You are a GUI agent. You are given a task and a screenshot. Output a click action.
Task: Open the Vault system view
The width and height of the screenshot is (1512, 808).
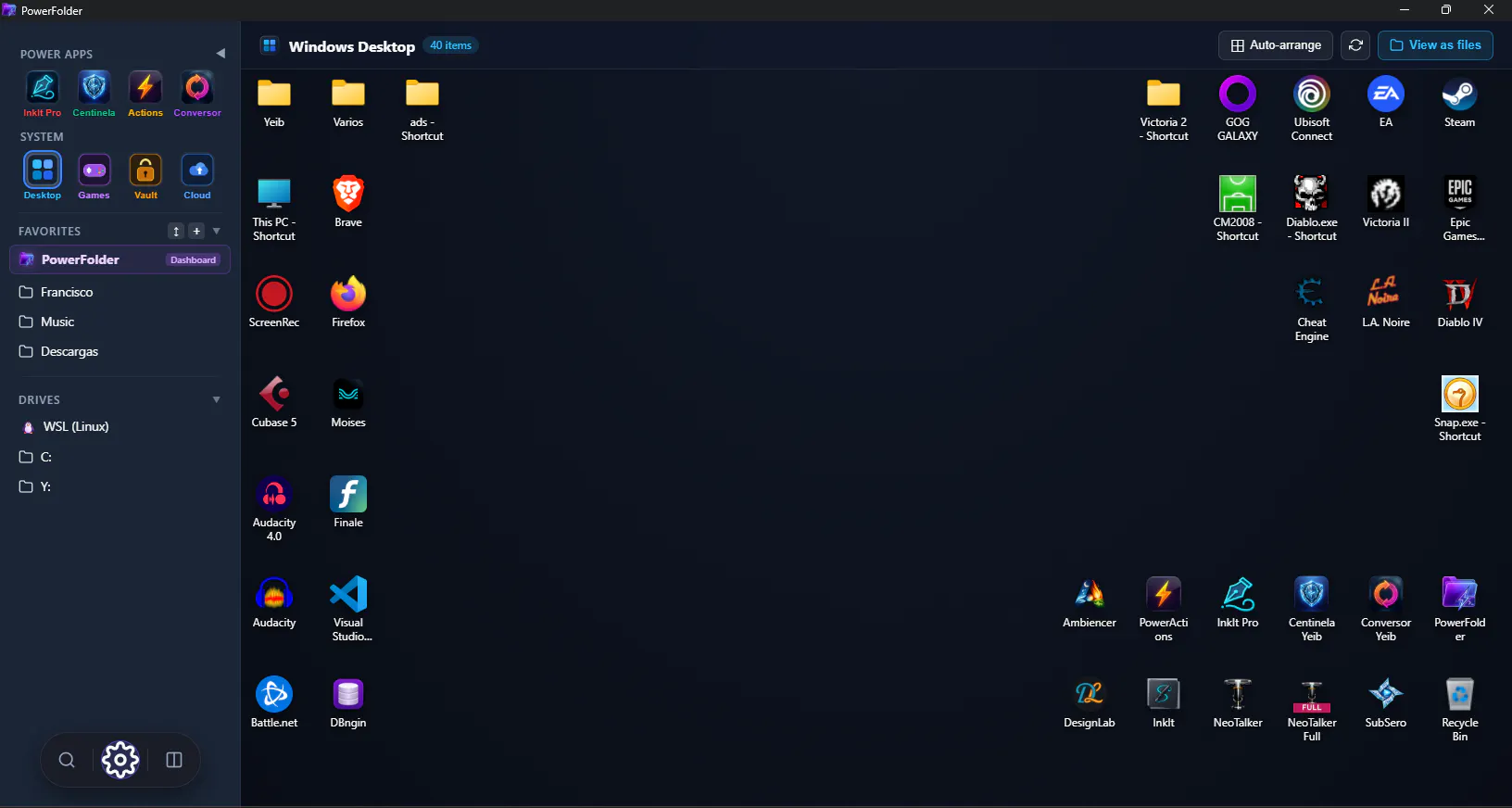(x=145, y=176)
